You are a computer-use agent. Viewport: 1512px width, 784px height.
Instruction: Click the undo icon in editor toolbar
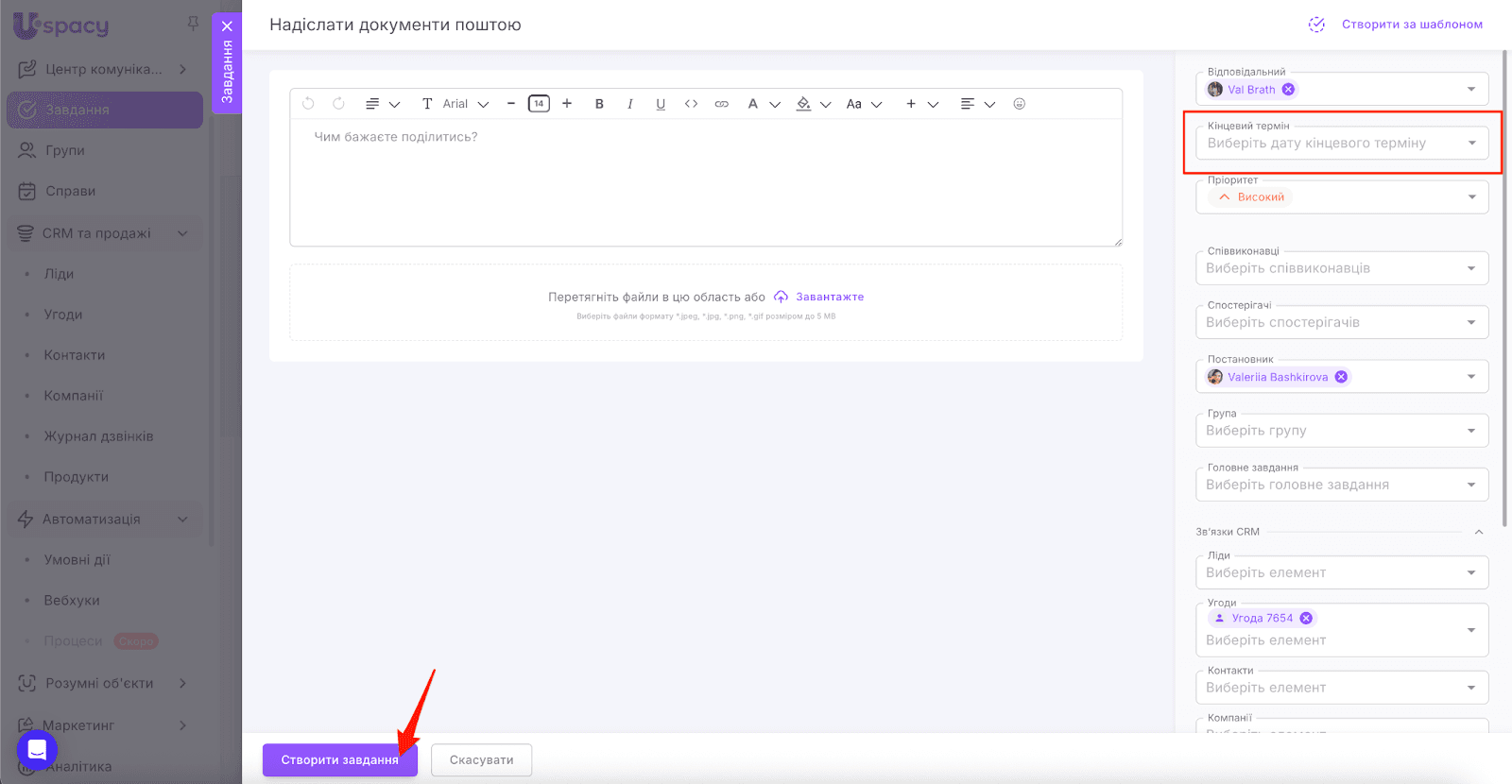click(x=308, y=104)
